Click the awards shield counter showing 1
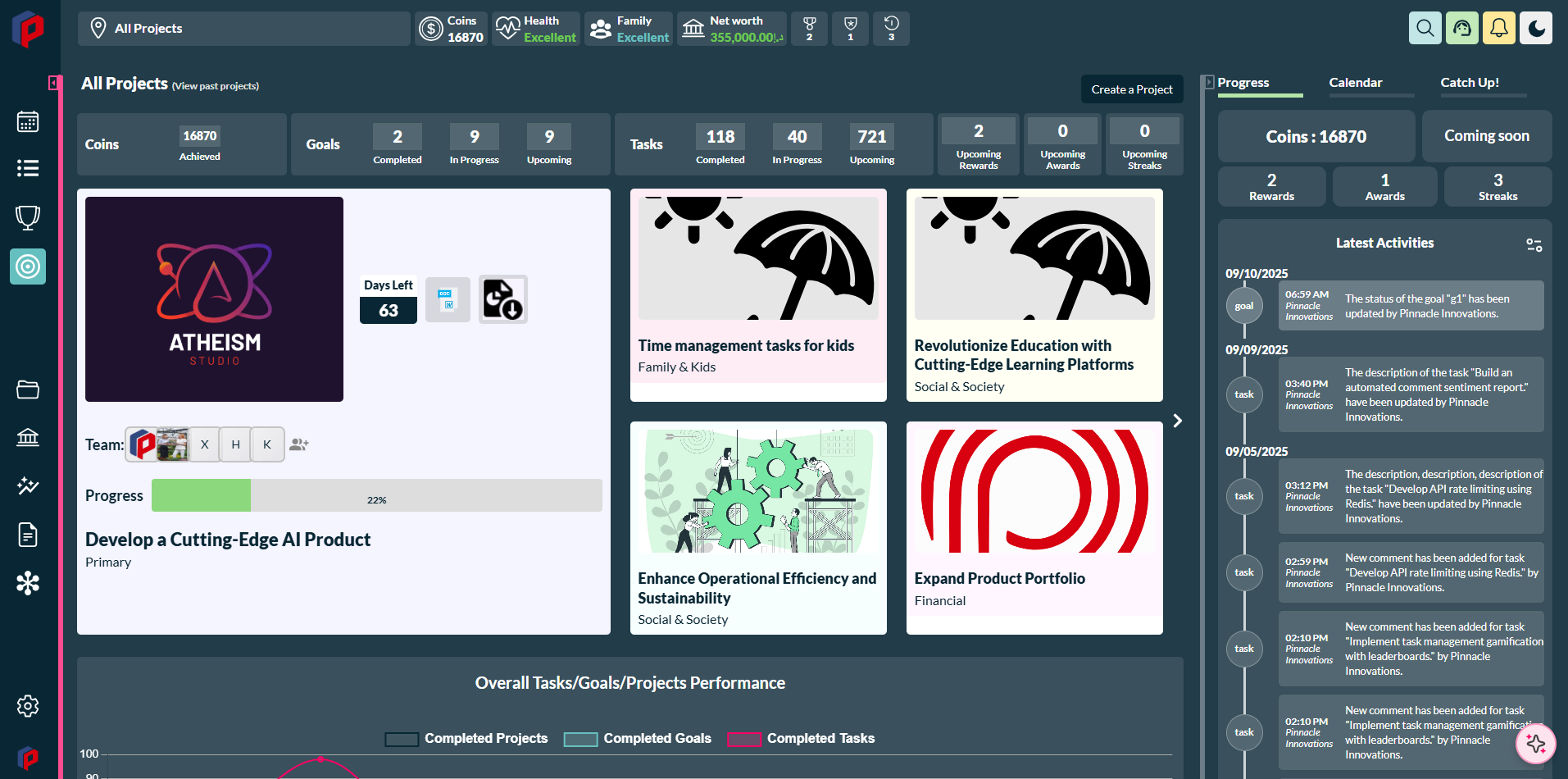Image resolution: width=1568 pixels, height=779 pixels. (x=850, y=29)
